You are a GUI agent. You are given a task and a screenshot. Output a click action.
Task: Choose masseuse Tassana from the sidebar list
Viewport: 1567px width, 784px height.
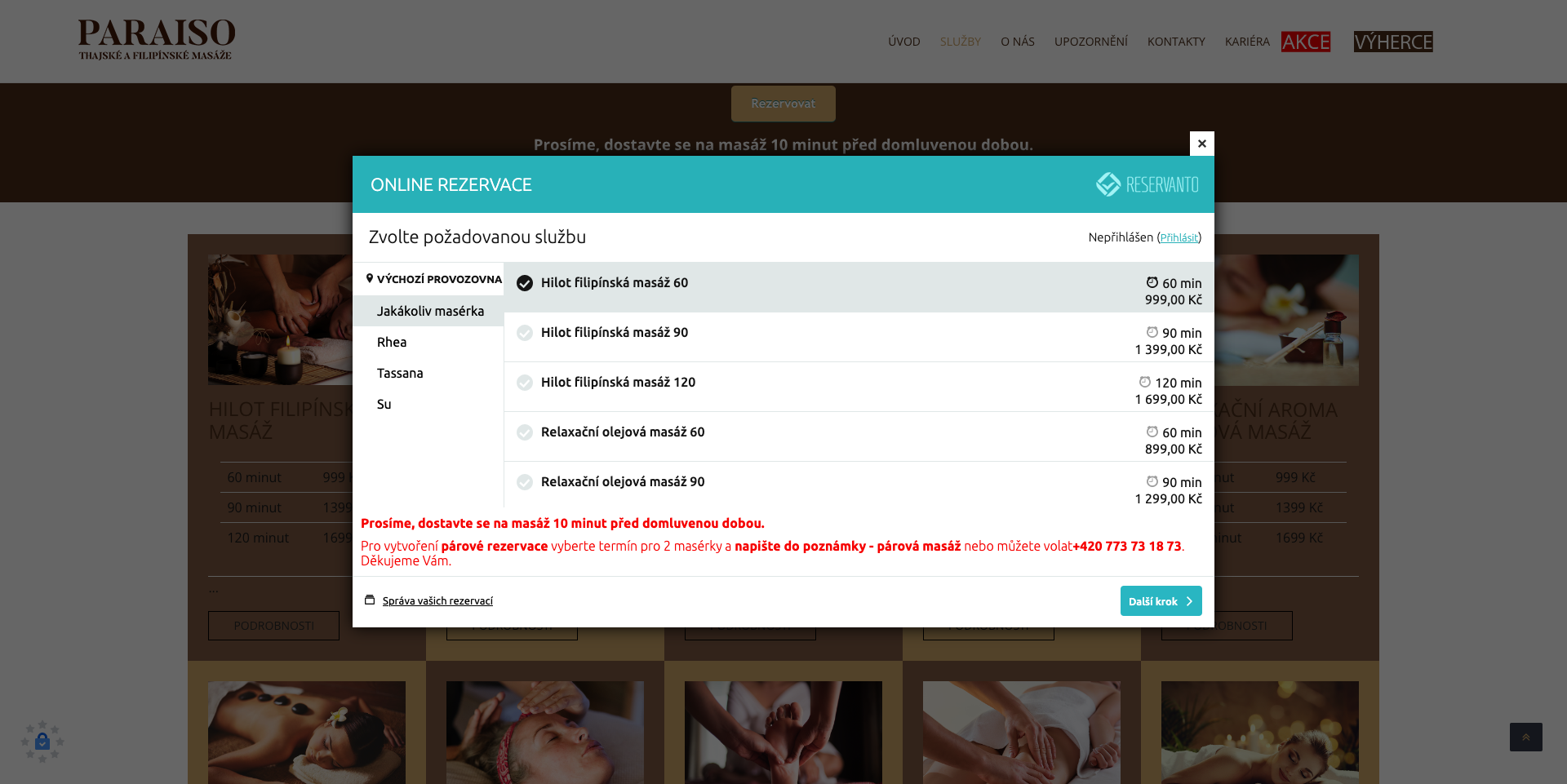click(x=400, y=373)
